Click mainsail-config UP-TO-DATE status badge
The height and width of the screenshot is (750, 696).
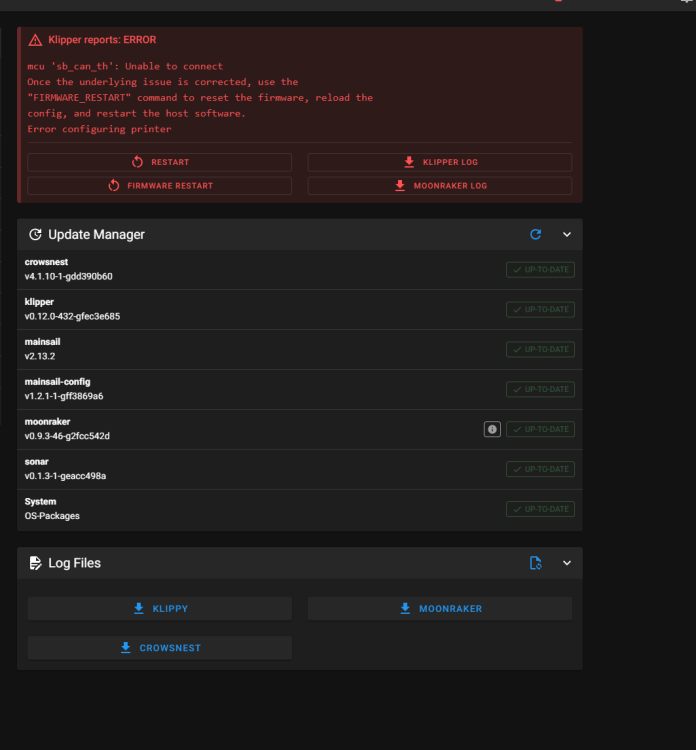point(541,389)
